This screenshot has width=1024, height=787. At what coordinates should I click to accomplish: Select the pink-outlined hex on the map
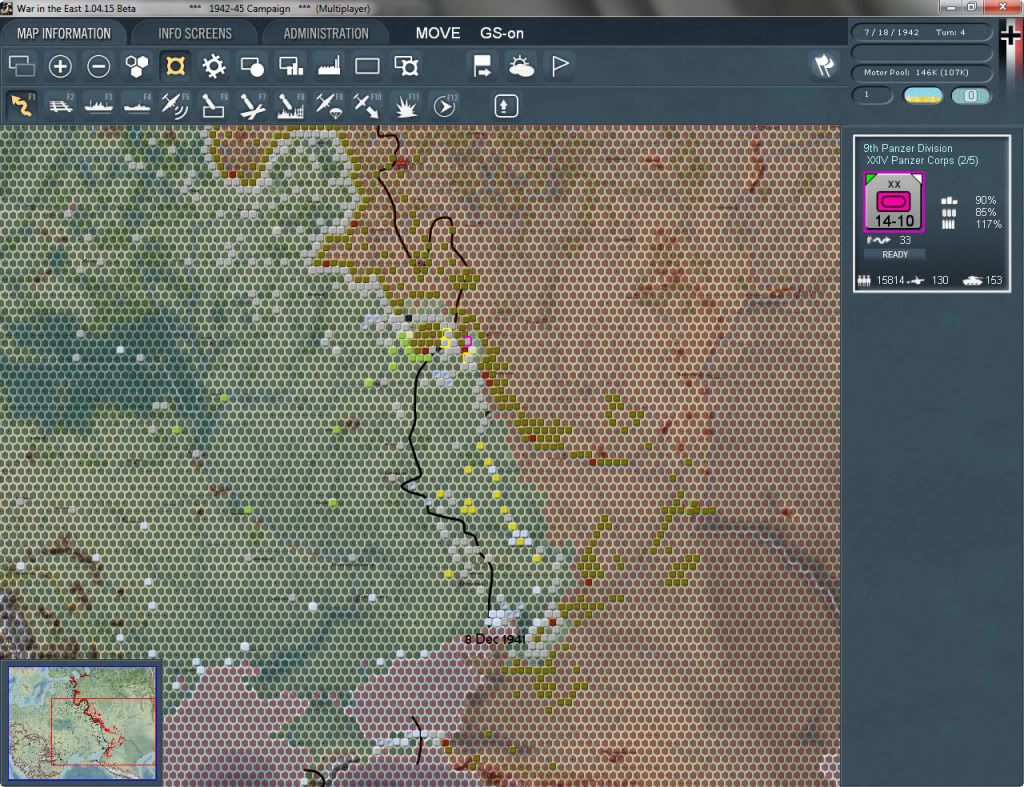(468, 341)
